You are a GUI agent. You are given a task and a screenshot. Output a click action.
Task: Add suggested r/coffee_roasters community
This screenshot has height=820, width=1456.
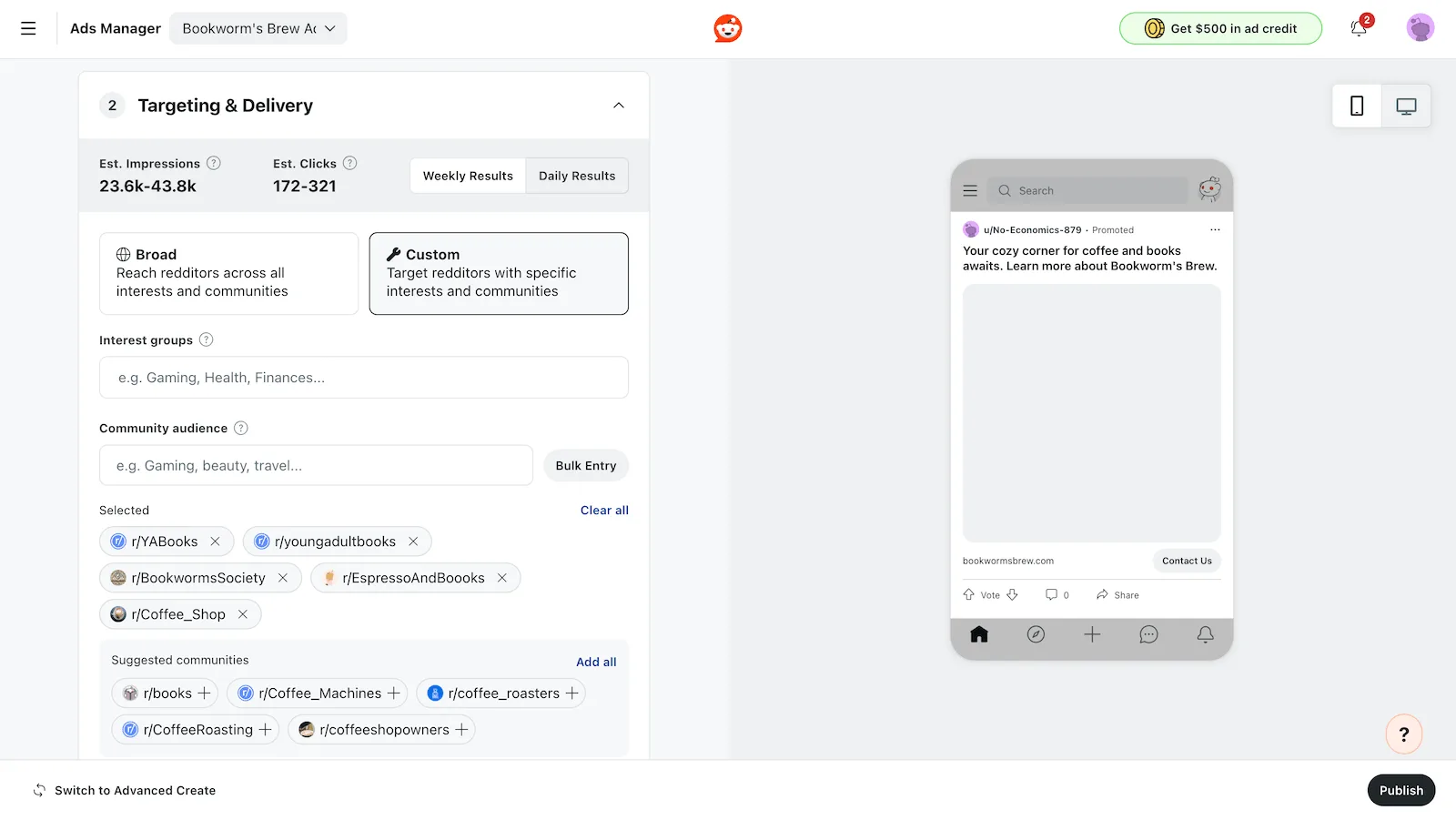[571, 693]
